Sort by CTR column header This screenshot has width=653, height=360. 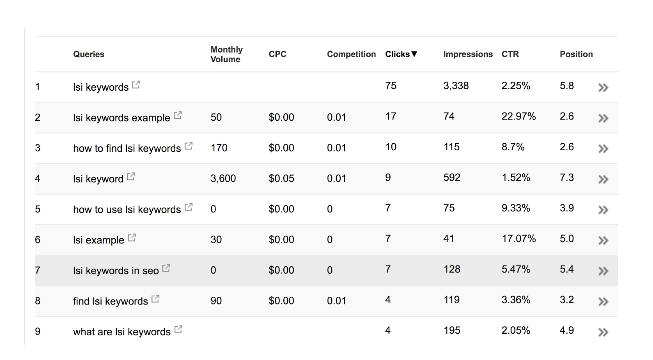(510, 54)
